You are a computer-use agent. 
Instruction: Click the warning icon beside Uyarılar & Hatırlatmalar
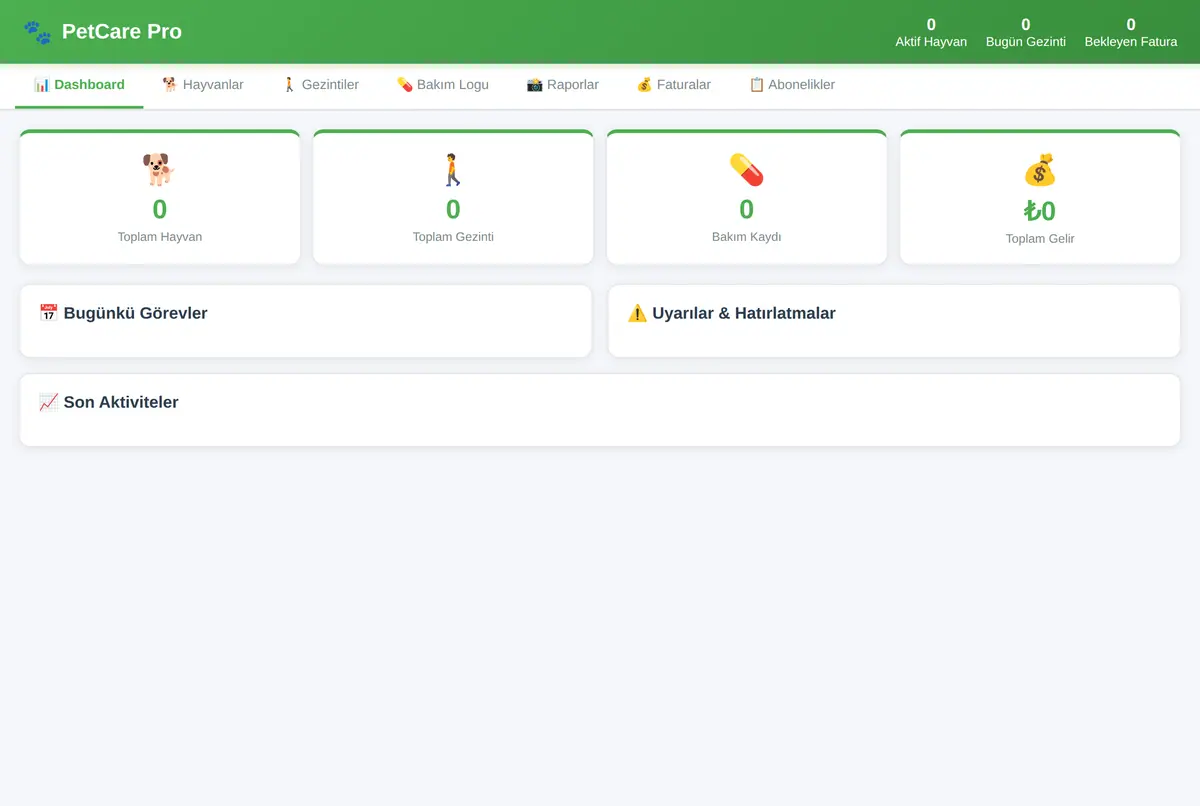tap(637, 313)
